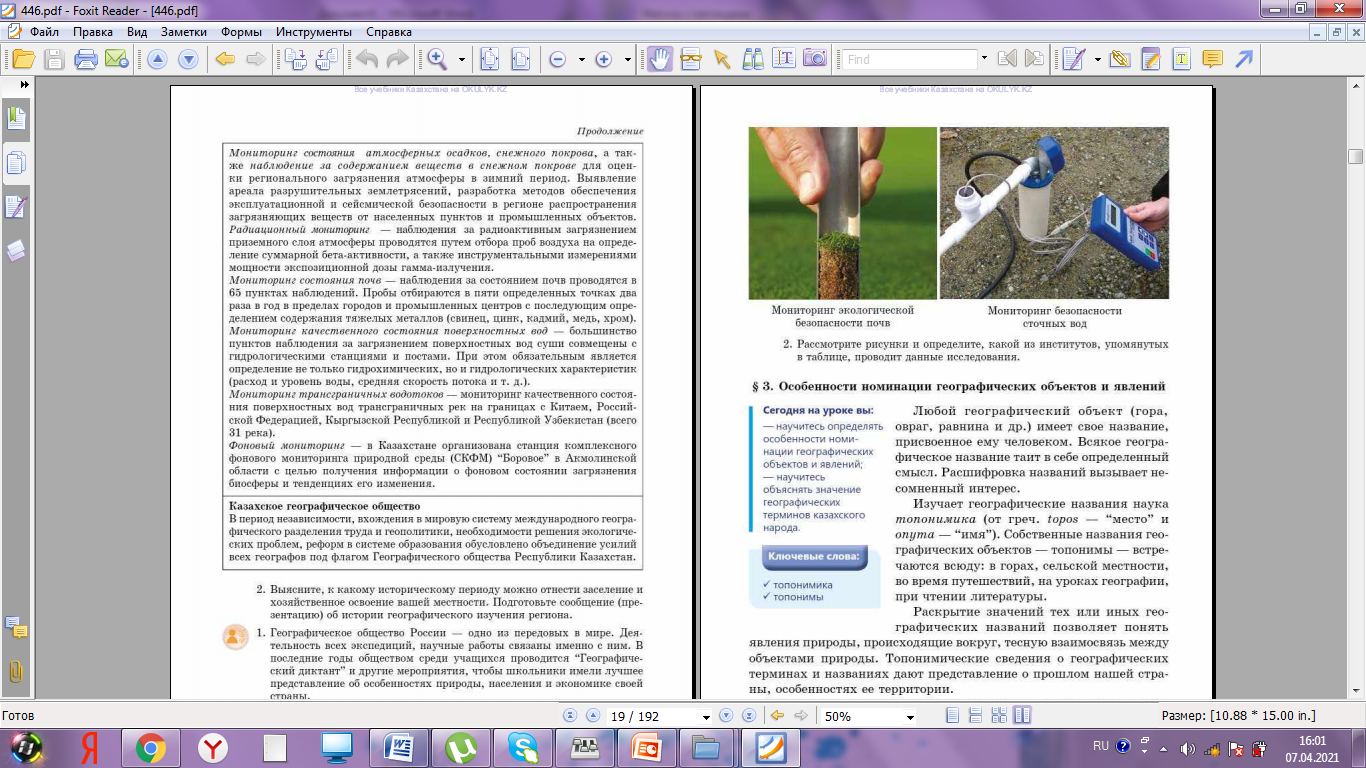Screen dimensions: 1366x768
Task: Open the Правка menu
Action: click(x=92, y=32)
